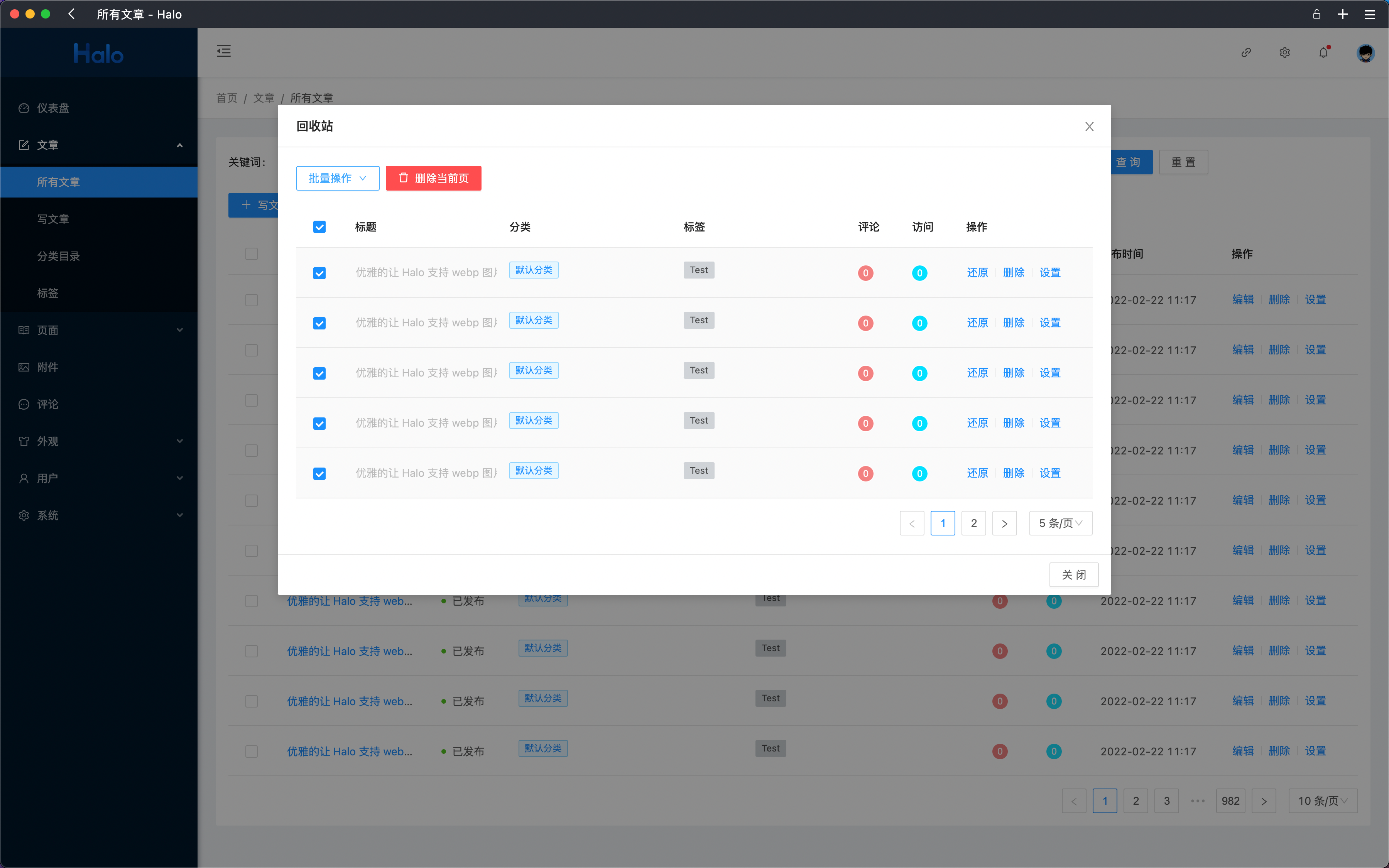This screenshot has width=1389, height=868.
Task: Collapse the 文章 sidebar menu chevron
Action: 180,145
